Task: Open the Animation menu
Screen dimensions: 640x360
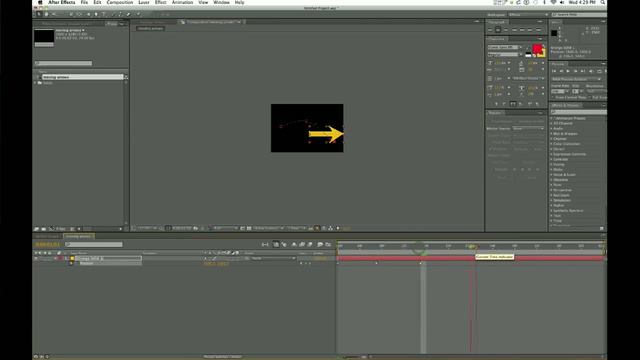Action: click(182, 2)
